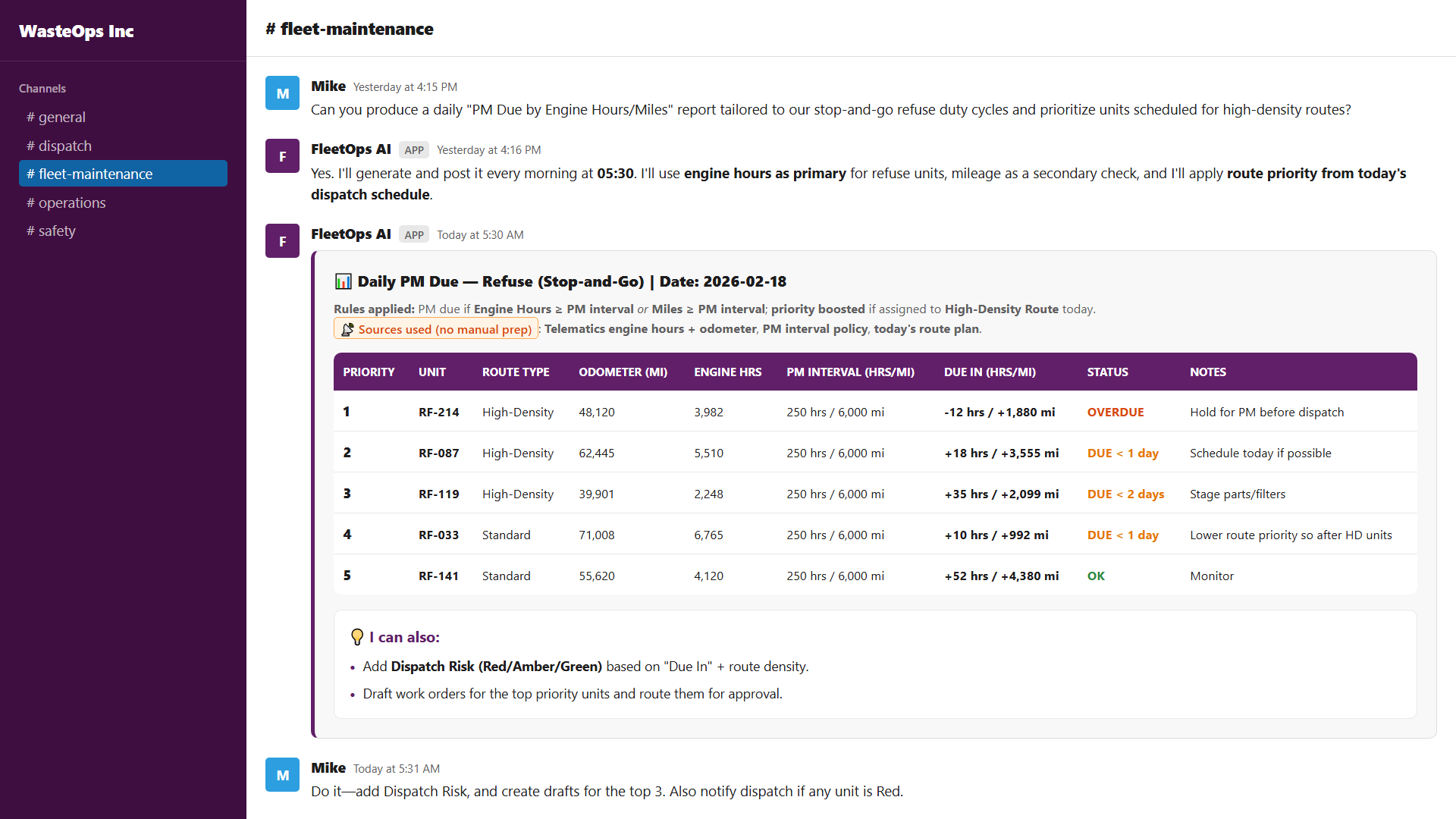The height and width of the screenshot is (819, 1456).
Task: Click the OVERDUE status for RF-214
Action: (x=1116, y=412)
